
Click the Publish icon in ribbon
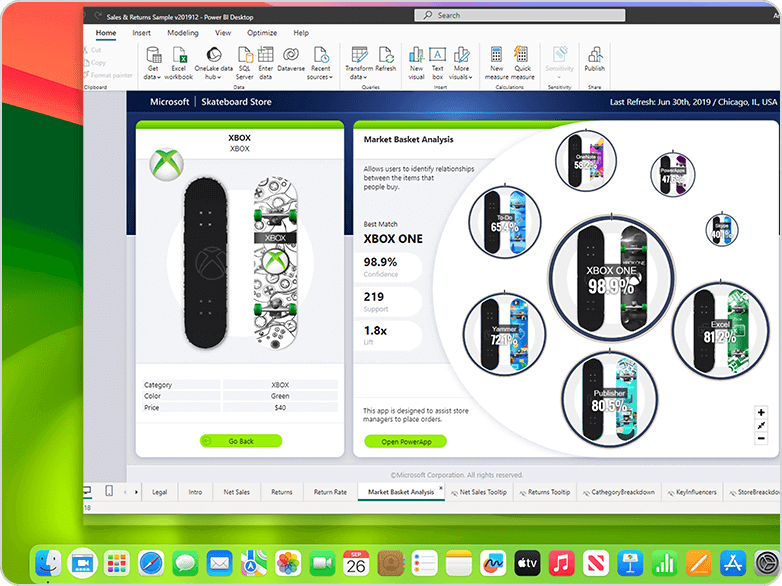click(594, 57)
